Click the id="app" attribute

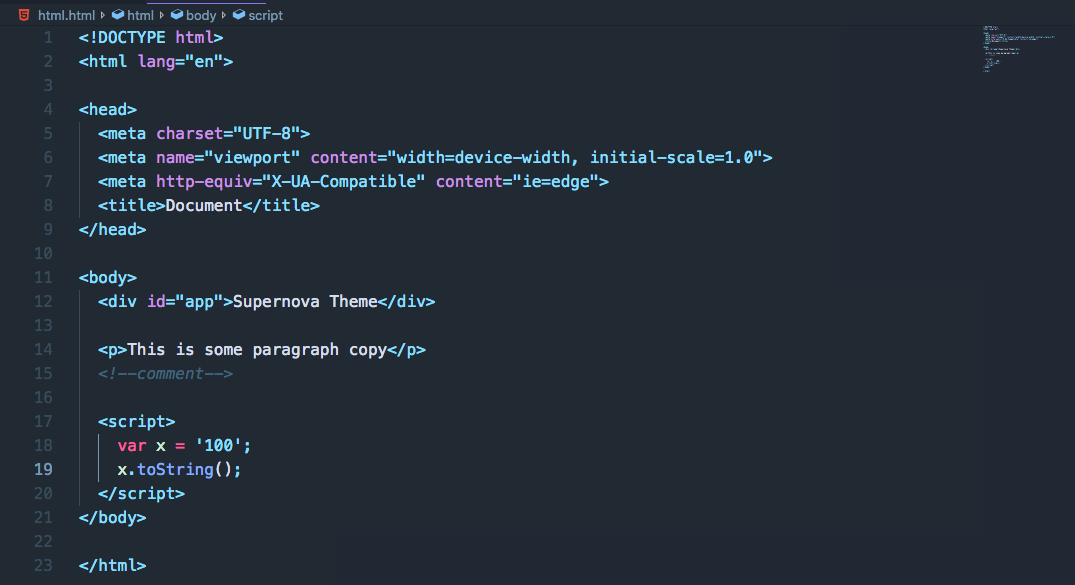click(185, 302)
